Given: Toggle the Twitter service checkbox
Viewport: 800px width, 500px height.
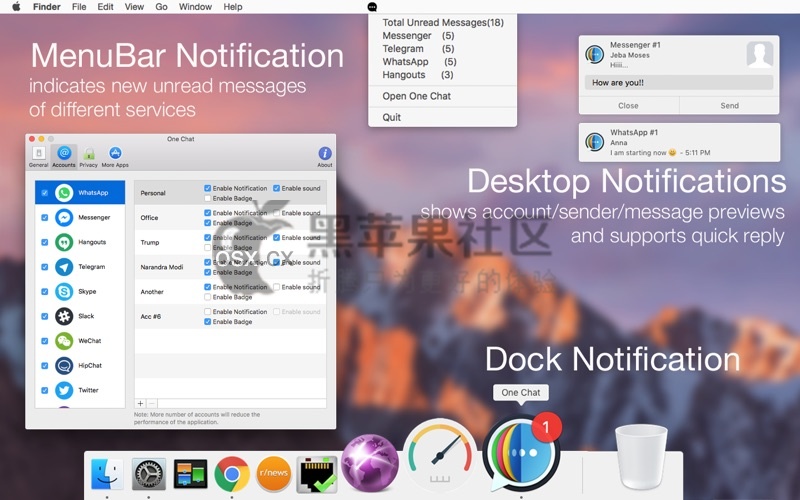Looking at the screenshot, I should pyautogui.click(x=45, y=390).
